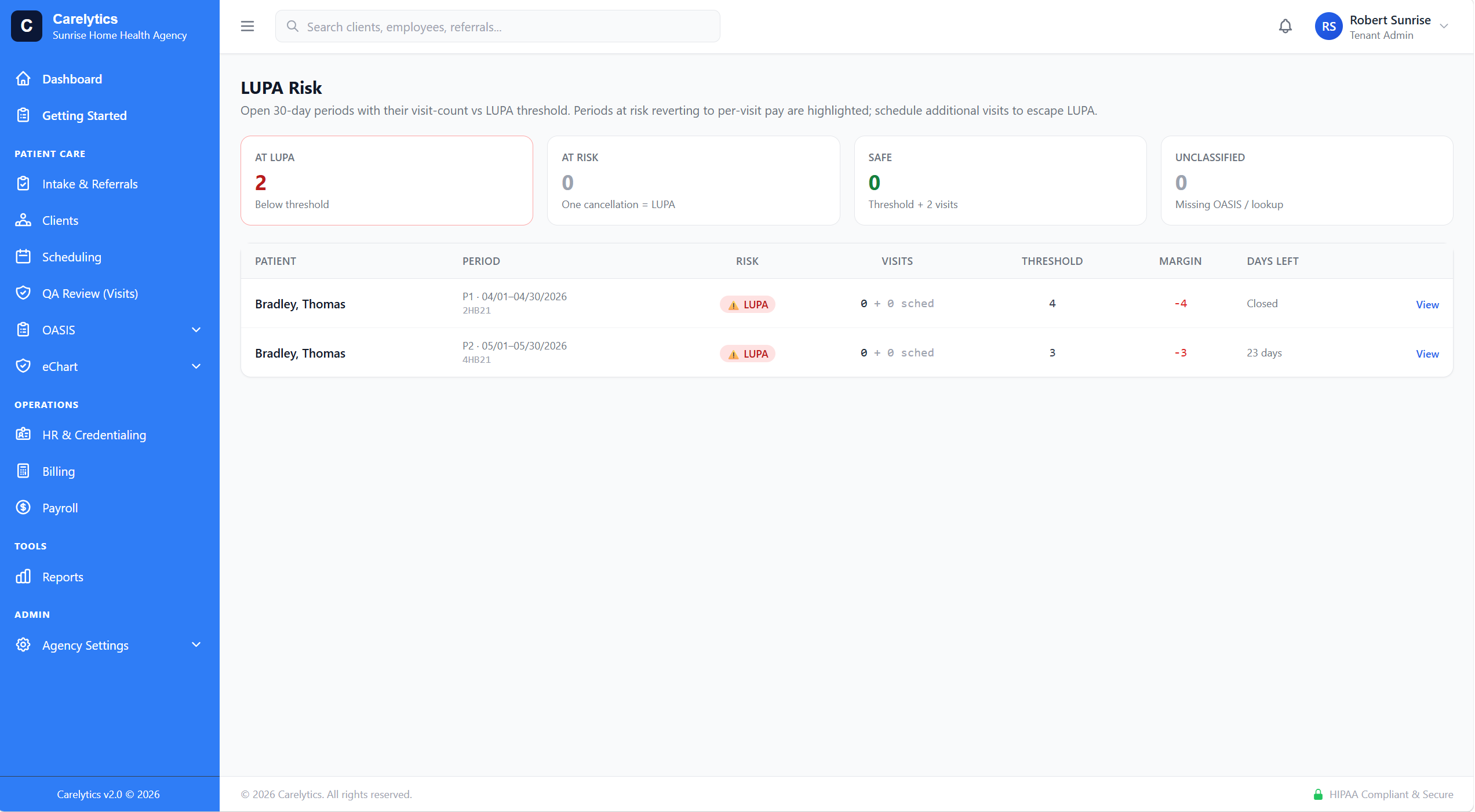Click the Closed days-left value
1475x812 pixels.
click(x=1262, y=303)
